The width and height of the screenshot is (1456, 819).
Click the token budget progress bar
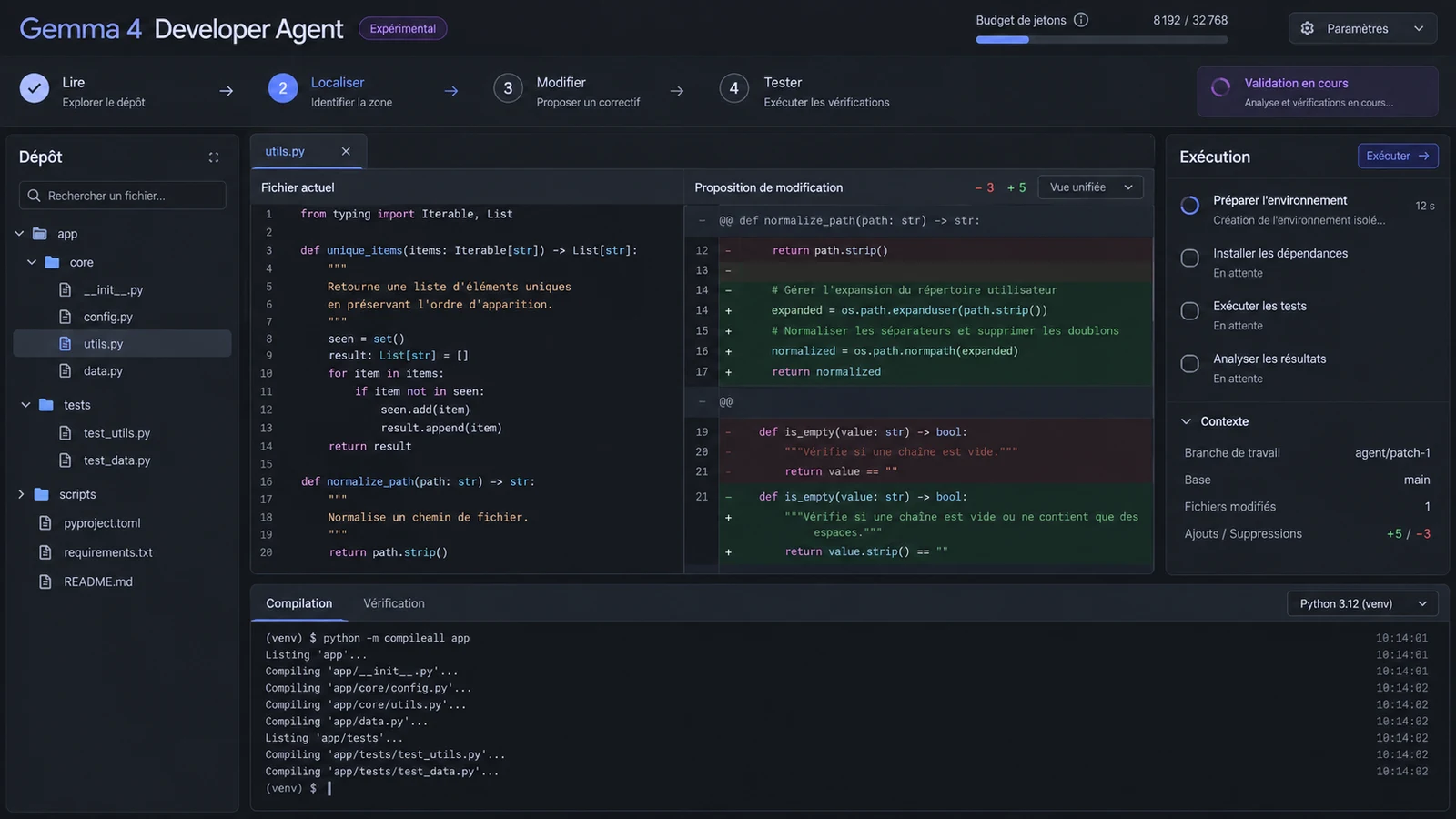[x=1102, y=40]
